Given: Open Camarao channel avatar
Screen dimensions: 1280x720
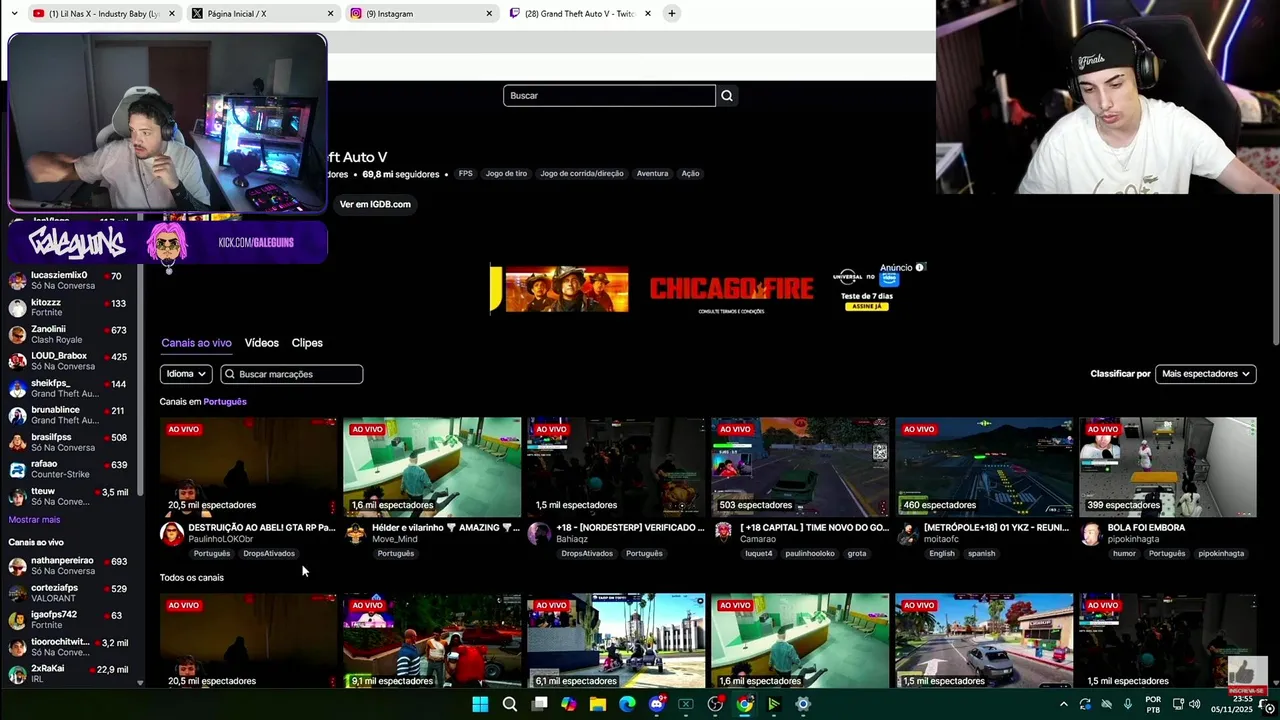Looking at the screenshot, I should (723, 533).
